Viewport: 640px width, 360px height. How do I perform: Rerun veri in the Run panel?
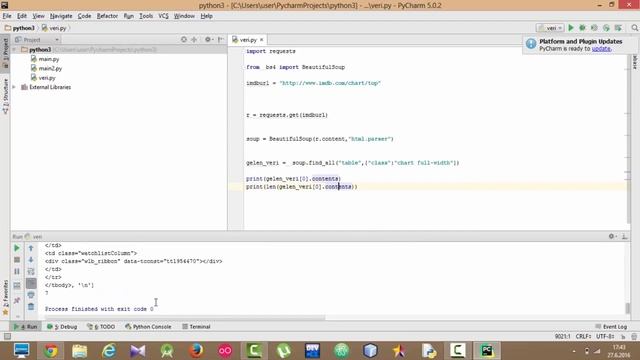click(x=17, y=248)
